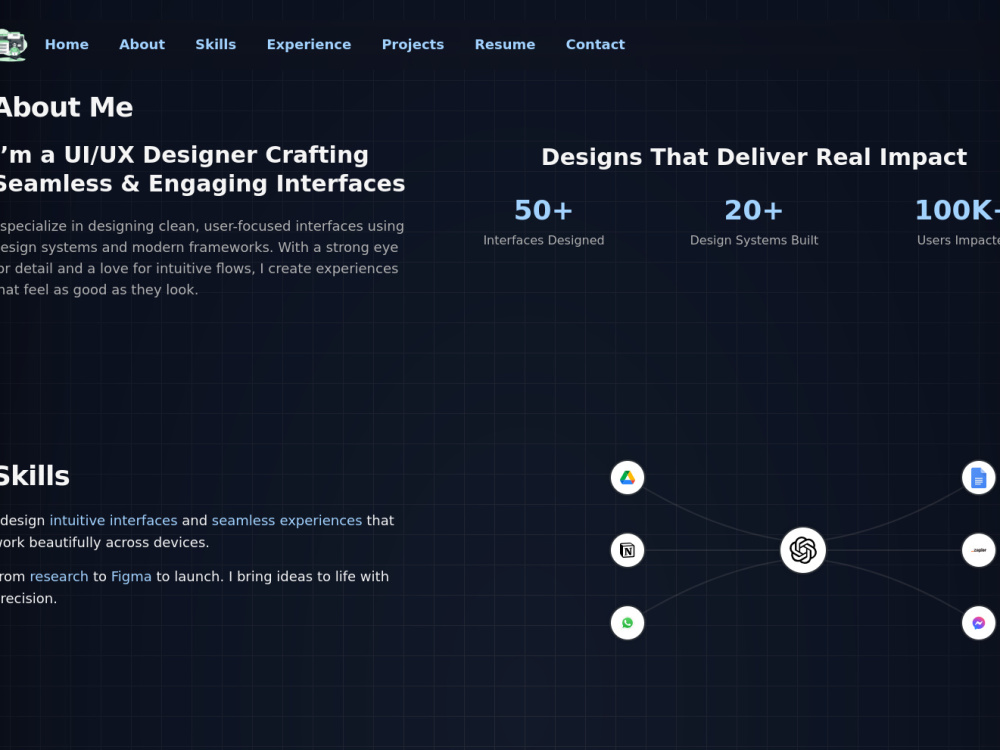Click the WhatsApp icon
The image size is (1000, 750).
point(628,623)
